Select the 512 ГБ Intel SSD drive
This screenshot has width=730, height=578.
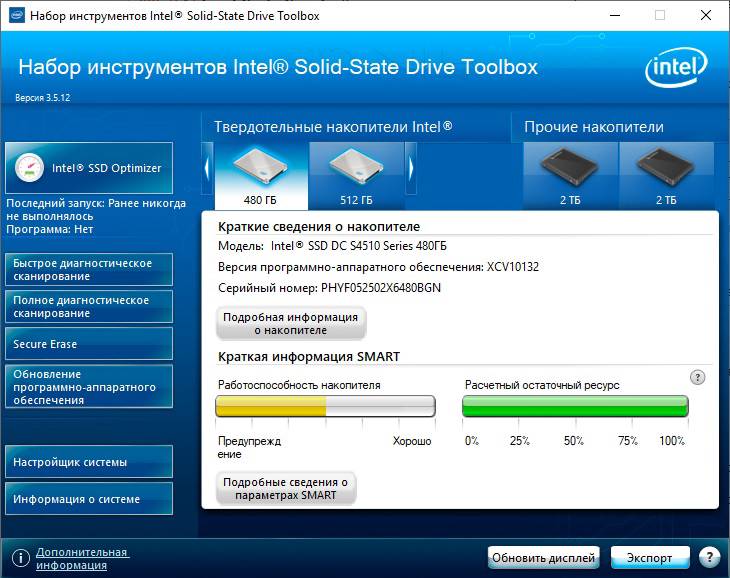click(355, 174)
